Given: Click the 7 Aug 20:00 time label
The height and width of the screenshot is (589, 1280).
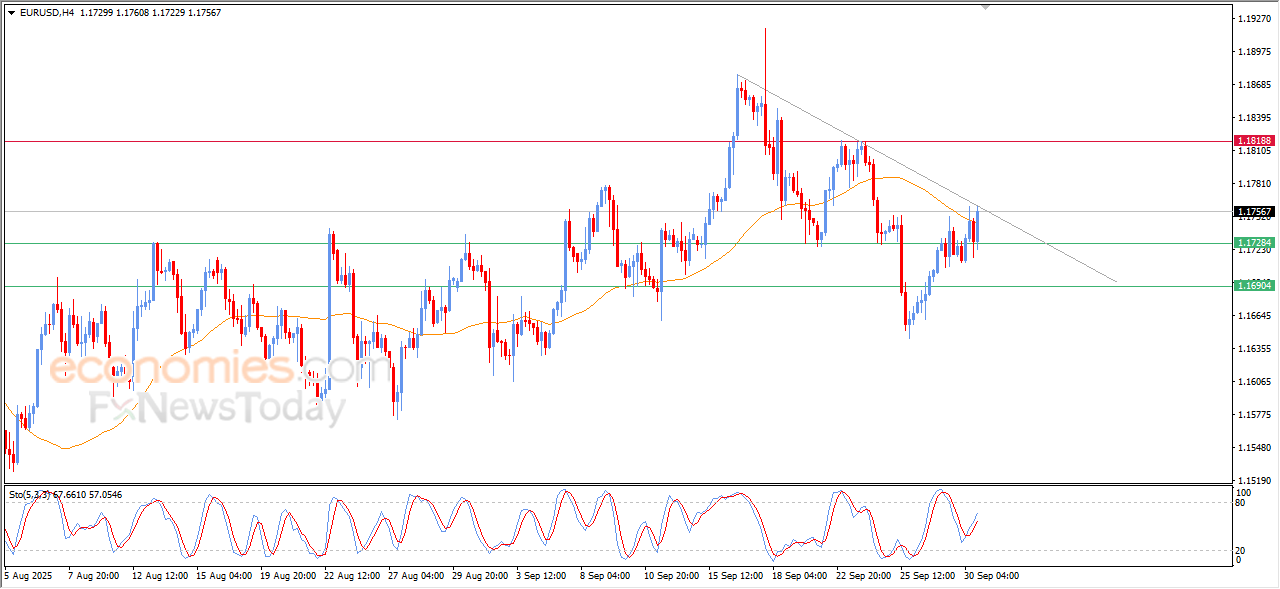Looking at the screenshot, I should point(94,576).
